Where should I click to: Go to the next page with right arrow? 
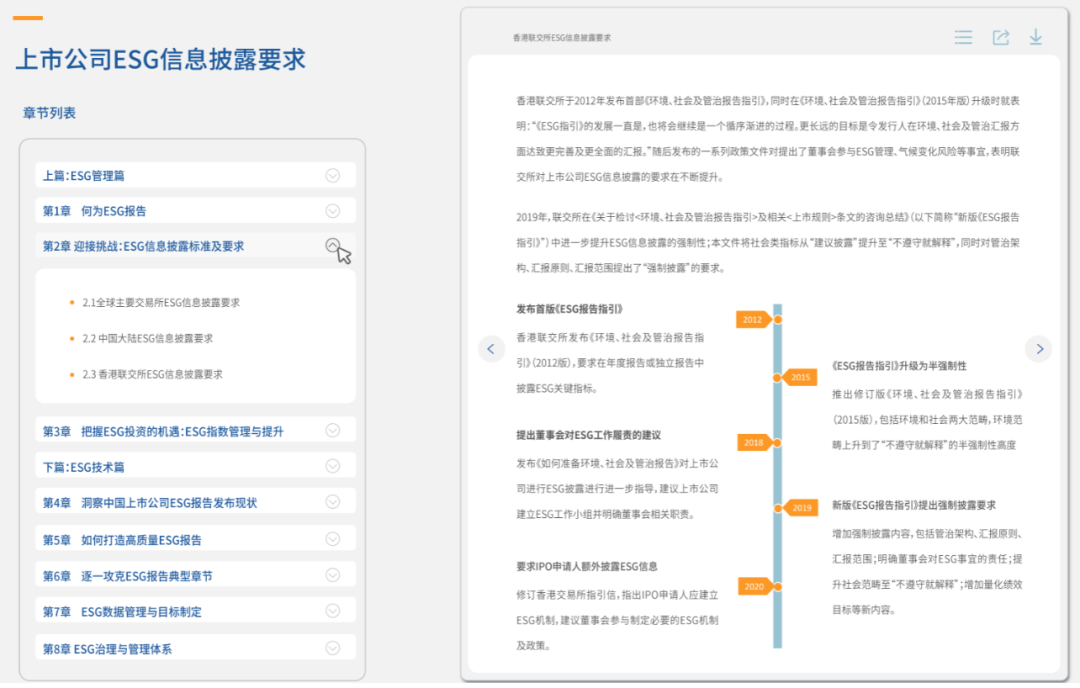tap(1039, 349)
